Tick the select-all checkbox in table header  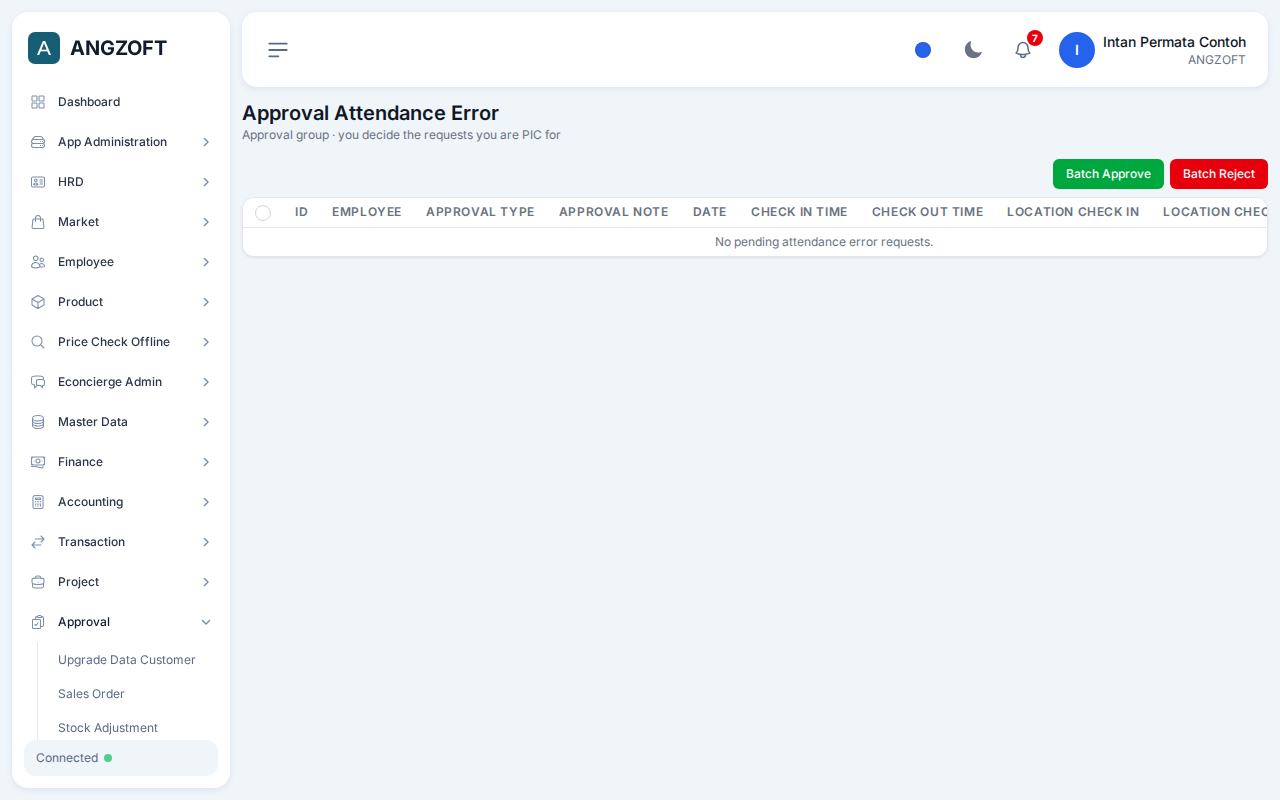[263, 213]
